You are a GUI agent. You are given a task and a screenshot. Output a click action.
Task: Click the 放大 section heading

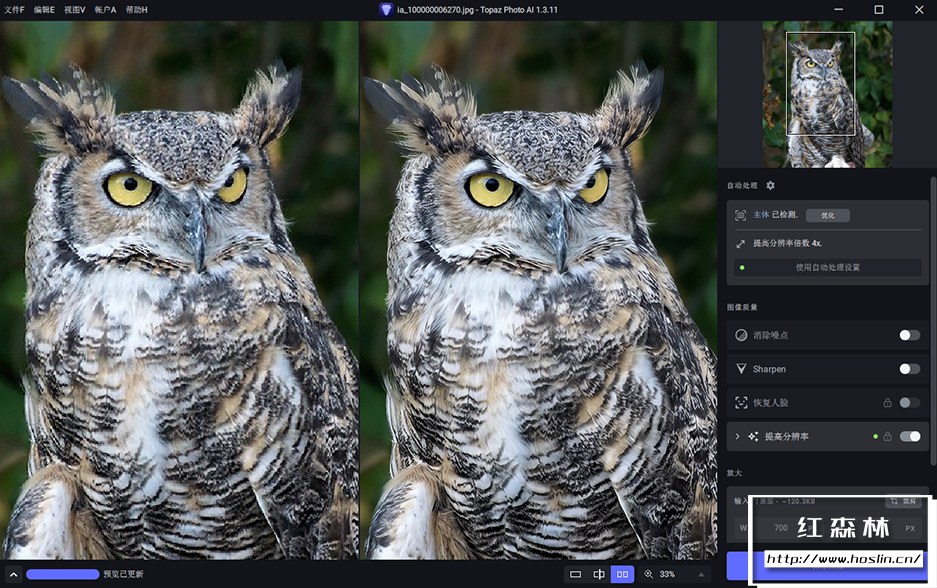pyautogui.click(x=734, y=473)
